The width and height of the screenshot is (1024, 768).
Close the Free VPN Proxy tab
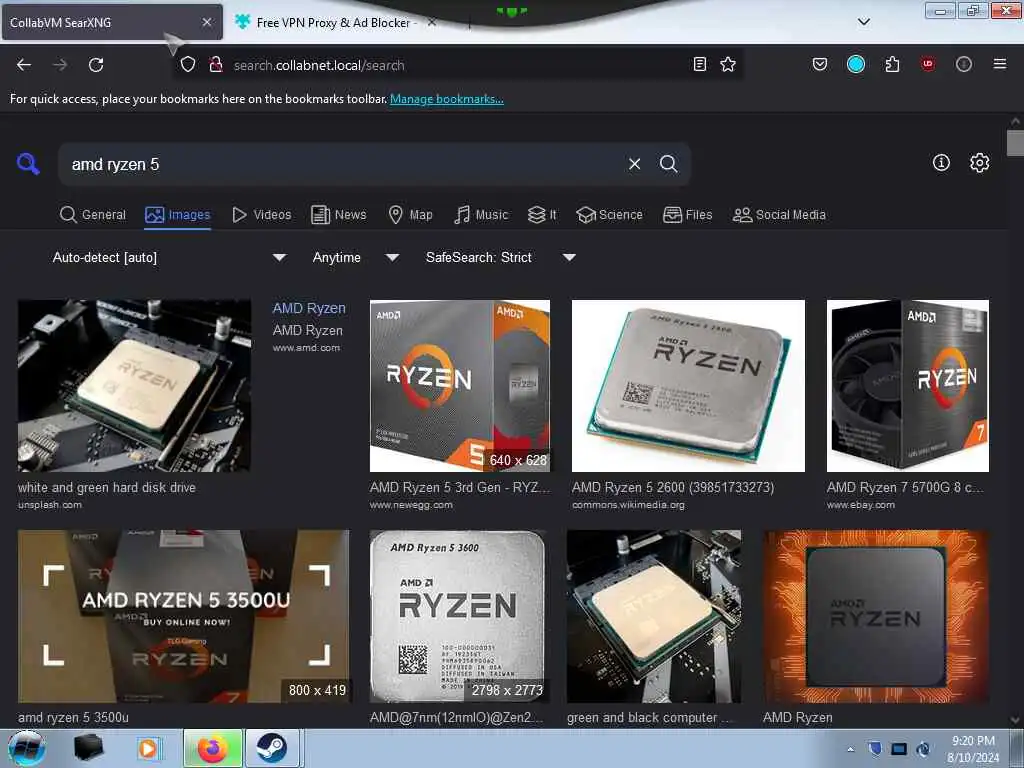point(432,22)
